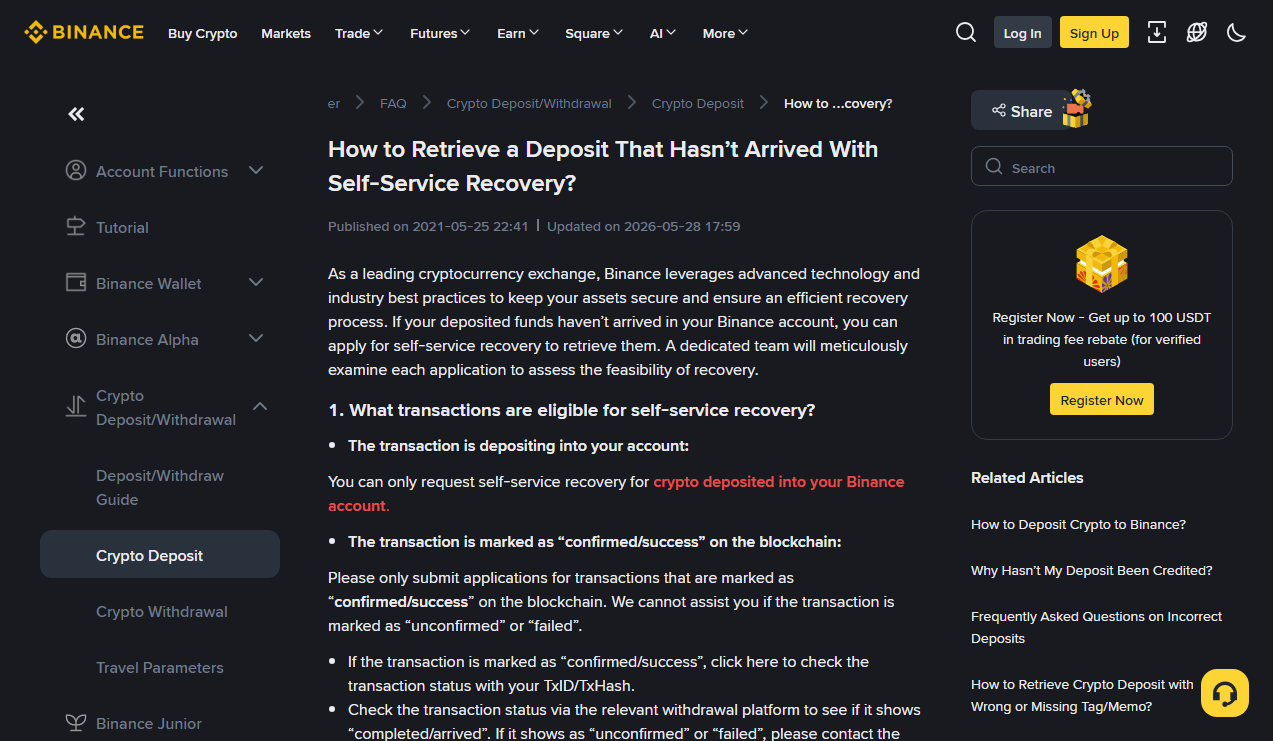
Task: Open the support headset chat icon
Action: tap(1225, 693)
